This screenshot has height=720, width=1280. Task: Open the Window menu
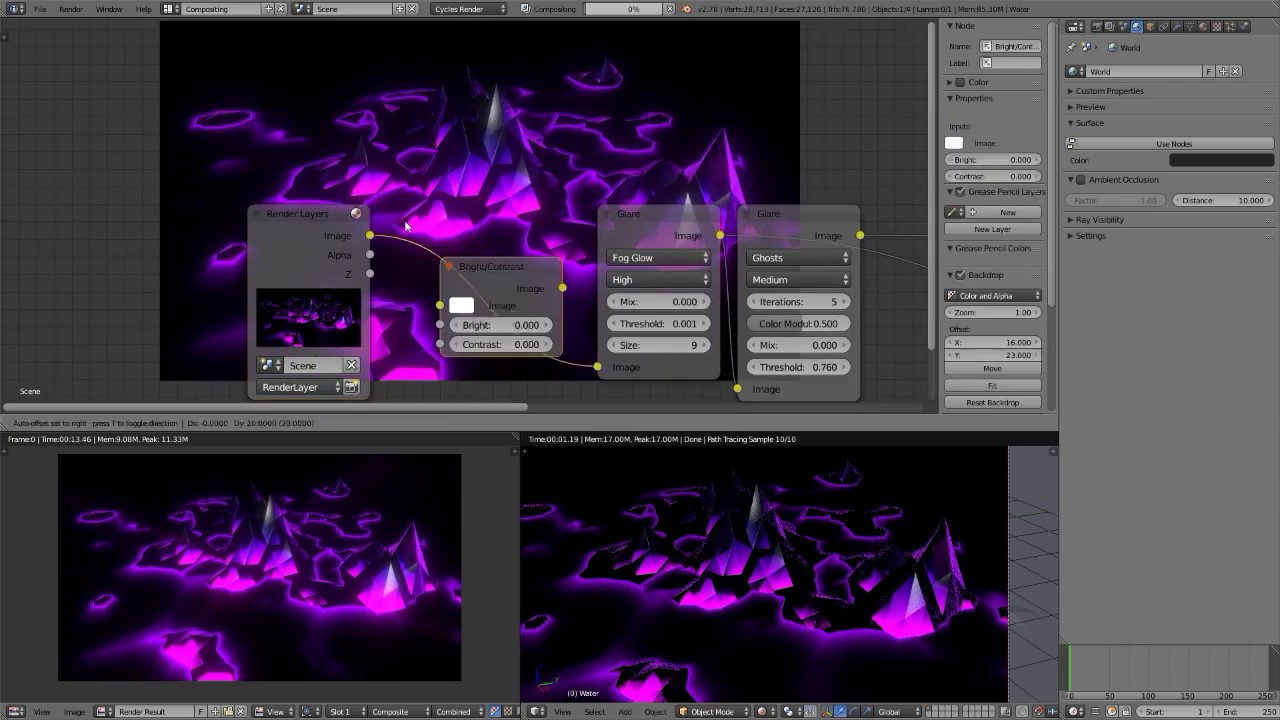(109, 9)
